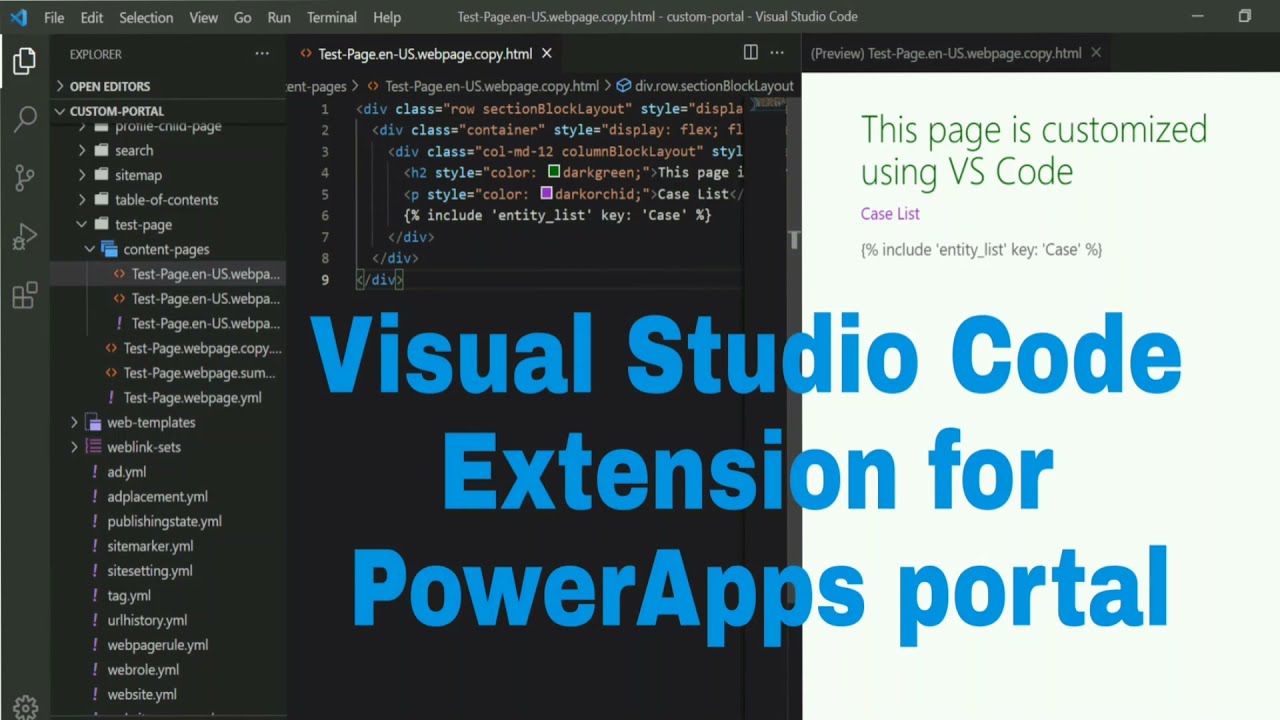Open the Extensions view
The height and width of the screenshot is (720, 1280).
(x=25, y=295)
